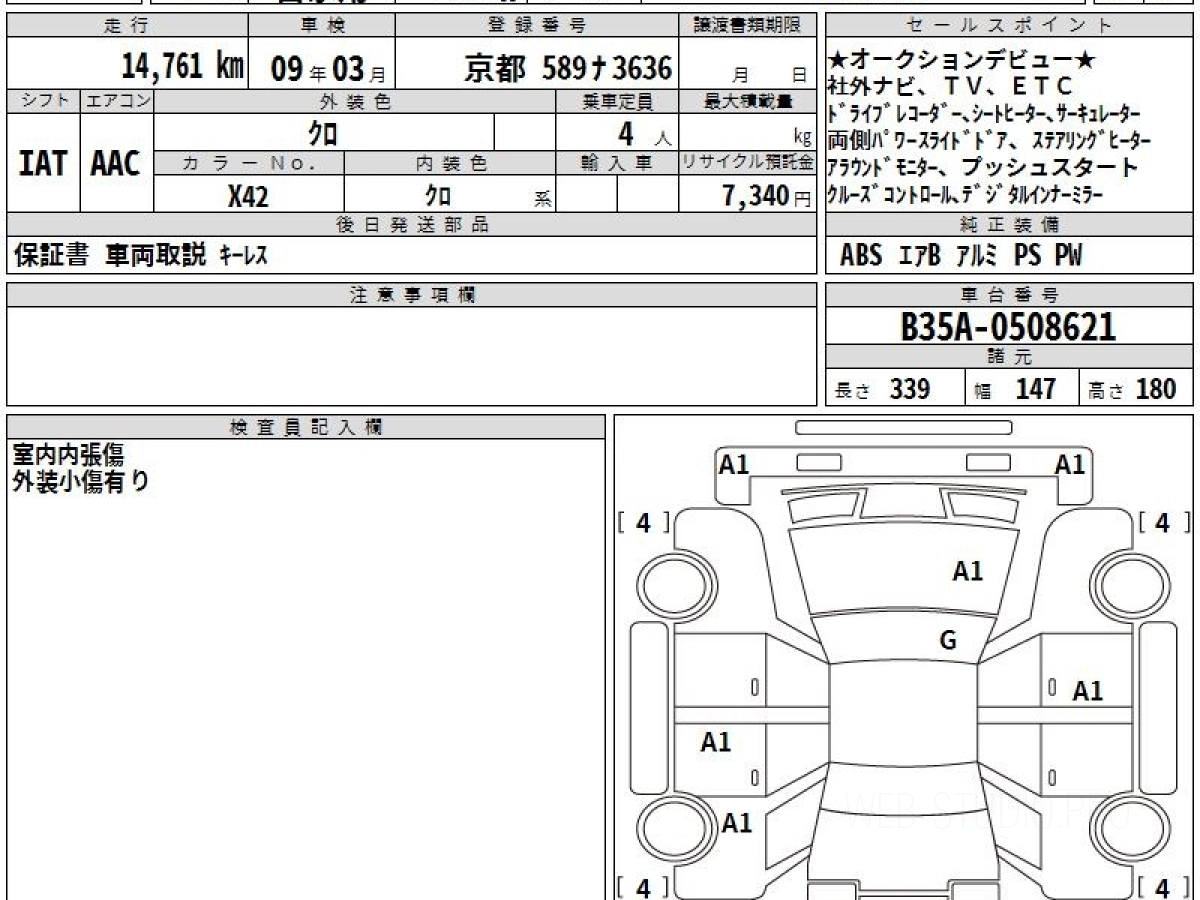Click the A1 mark beside the rear wheel circle
The width and height of the screenshot is (1200, 900).
coord(737,823)
